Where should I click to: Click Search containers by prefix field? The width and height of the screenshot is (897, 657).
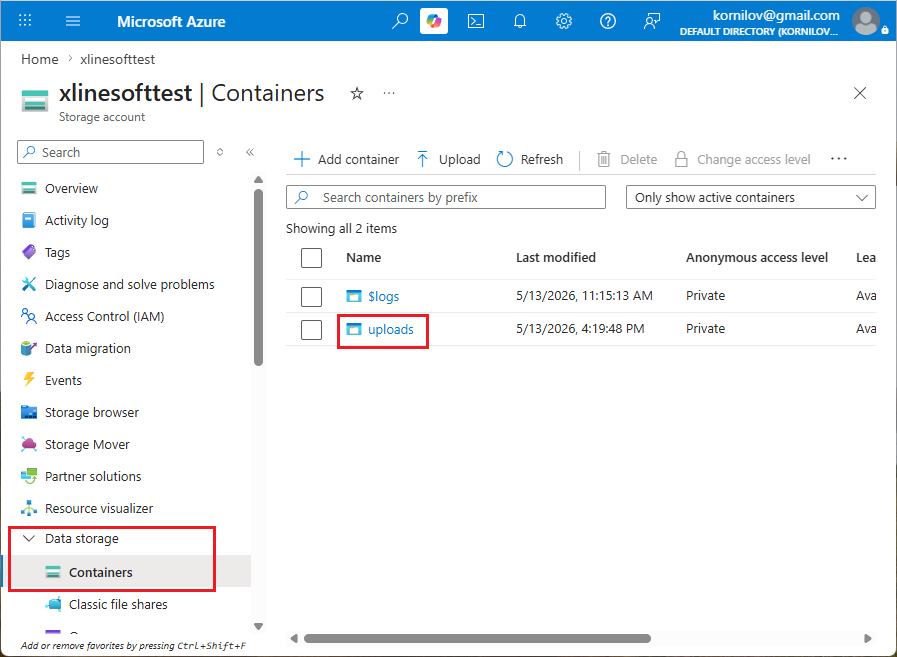(446, 197)
